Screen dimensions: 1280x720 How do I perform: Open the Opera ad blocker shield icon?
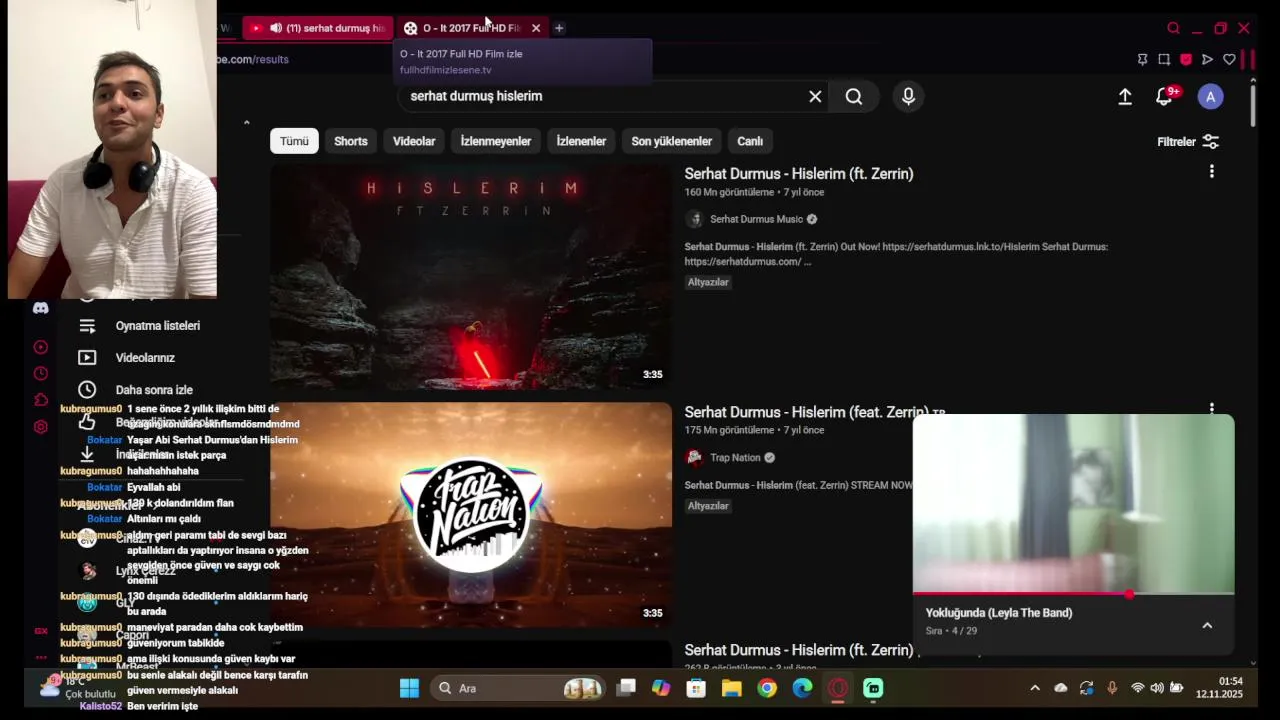tap(1186, 59)
